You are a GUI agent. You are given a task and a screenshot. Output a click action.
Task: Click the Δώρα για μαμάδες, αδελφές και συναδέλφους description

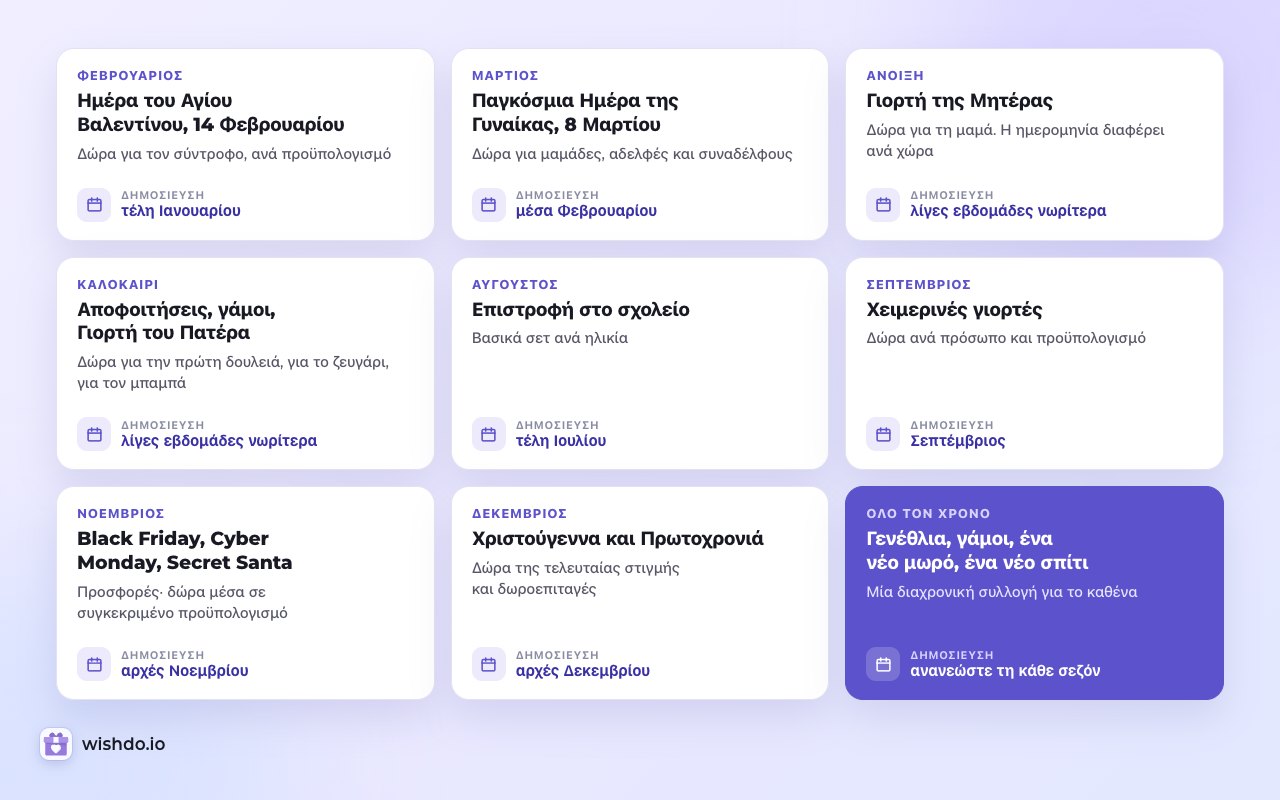click(x=632, y=154)
